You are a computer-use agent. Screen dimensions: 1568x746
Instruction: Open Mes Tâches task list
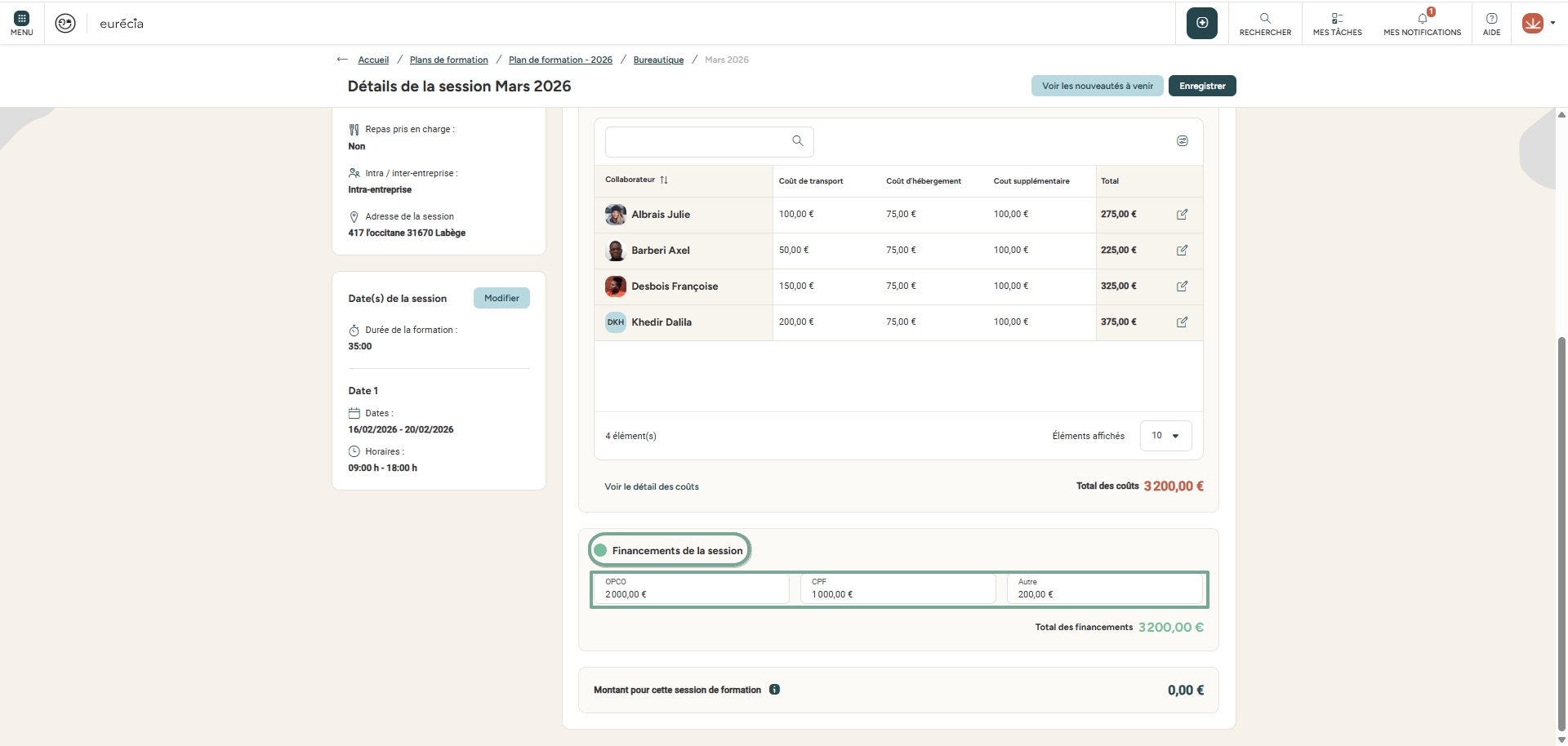tap(1337, 23)
